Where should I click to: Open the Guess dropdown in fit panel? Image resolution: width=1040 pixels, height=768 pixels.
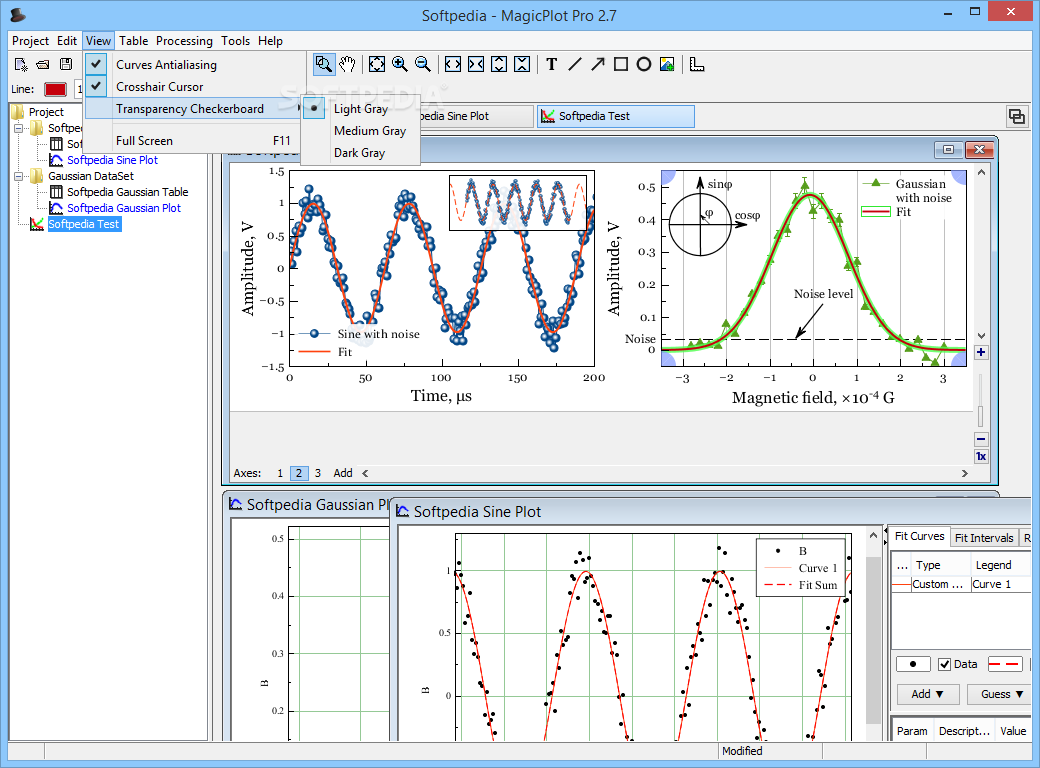click(1000, 694)
